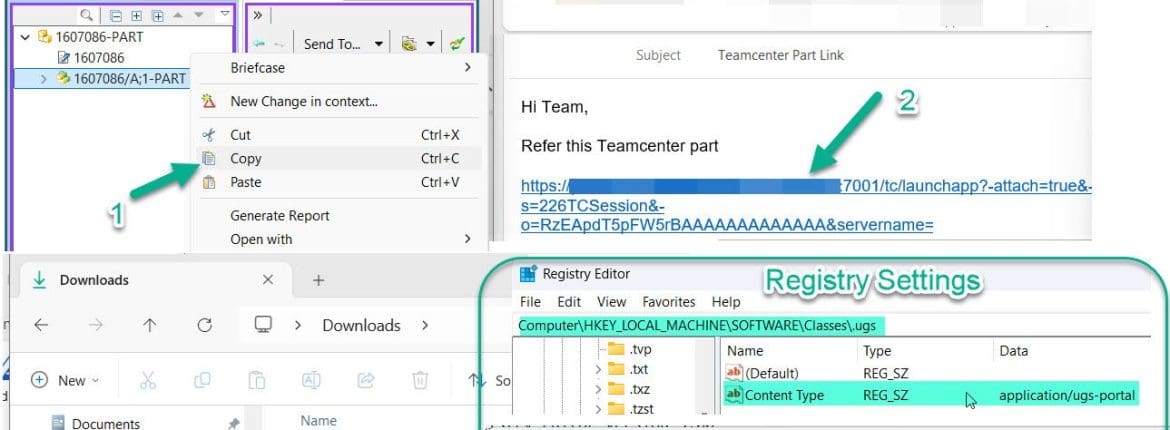The image size is (1170, 430).
Task: Open the view menu triangle in tree toolbar
Action: (225, 14)
